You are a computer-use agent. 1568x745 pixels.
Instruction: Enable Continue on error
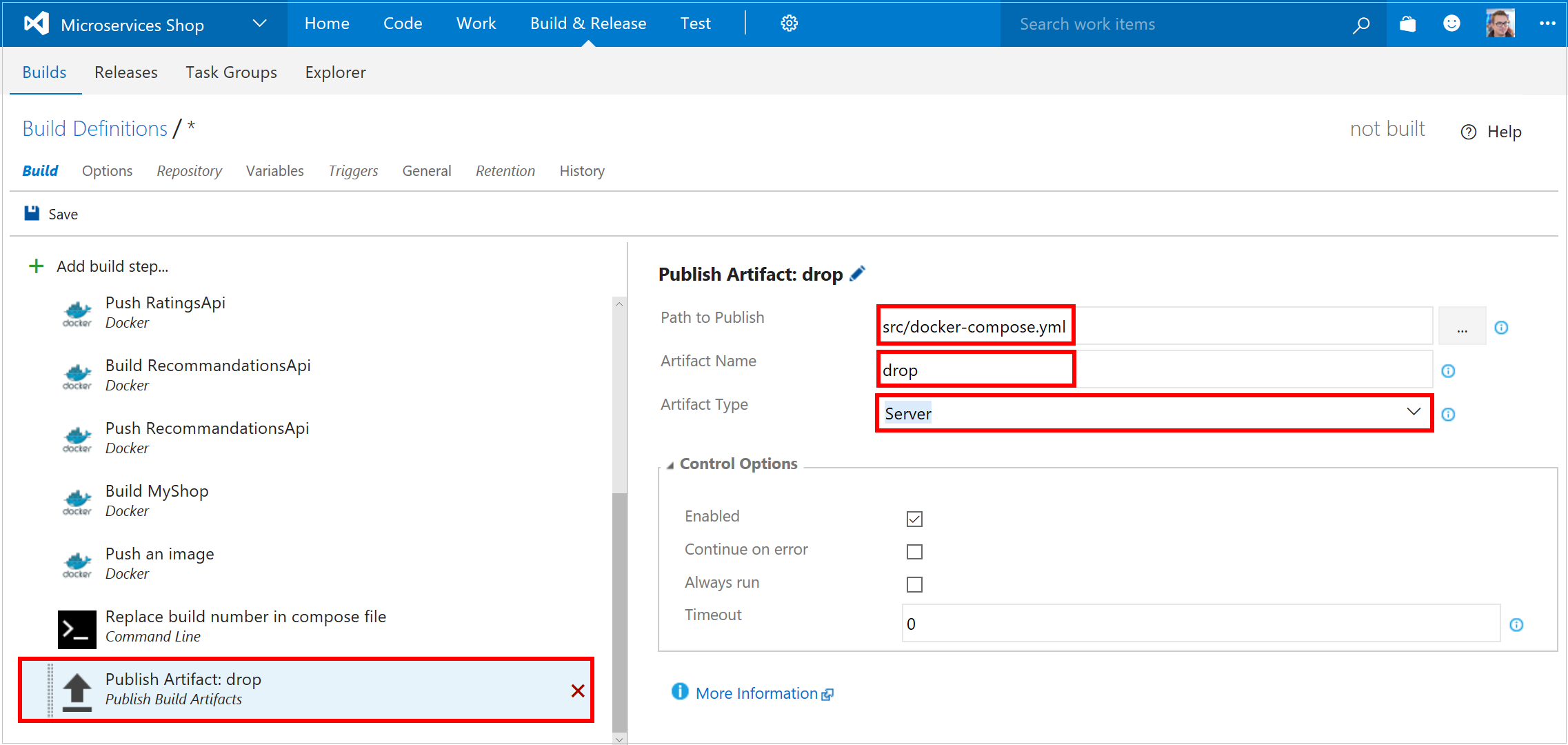click(914, 551)
